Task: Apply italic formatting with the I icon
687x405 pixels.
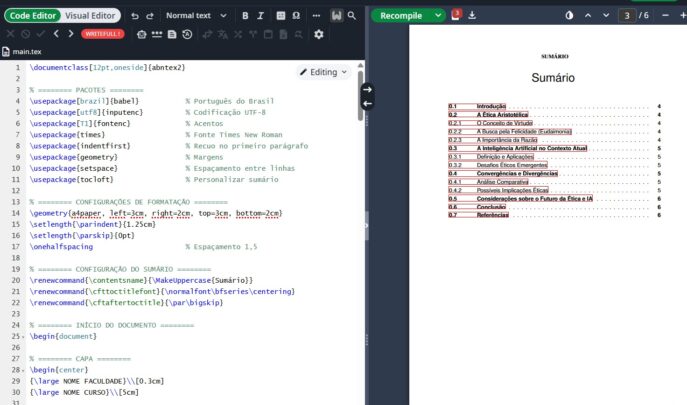Action: point(261,16)
